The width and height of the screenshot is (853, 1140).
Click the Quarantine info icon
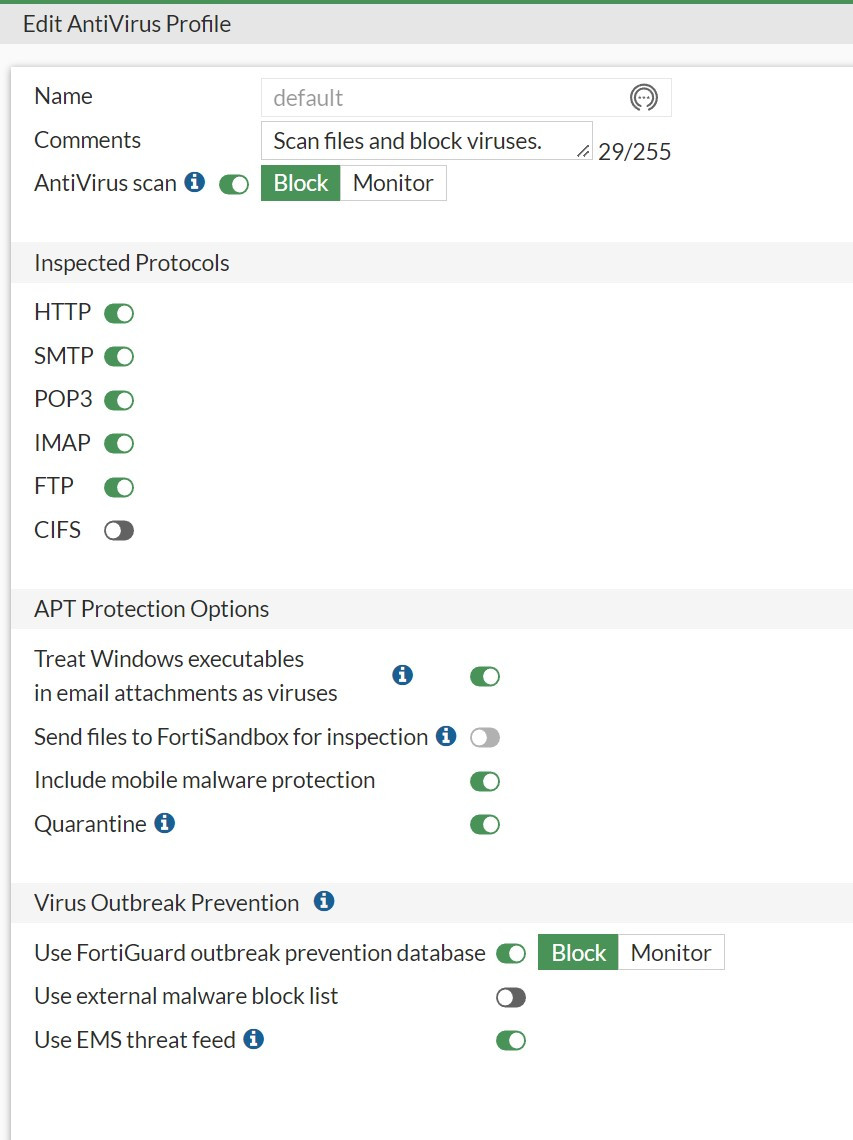click(165, 824)
